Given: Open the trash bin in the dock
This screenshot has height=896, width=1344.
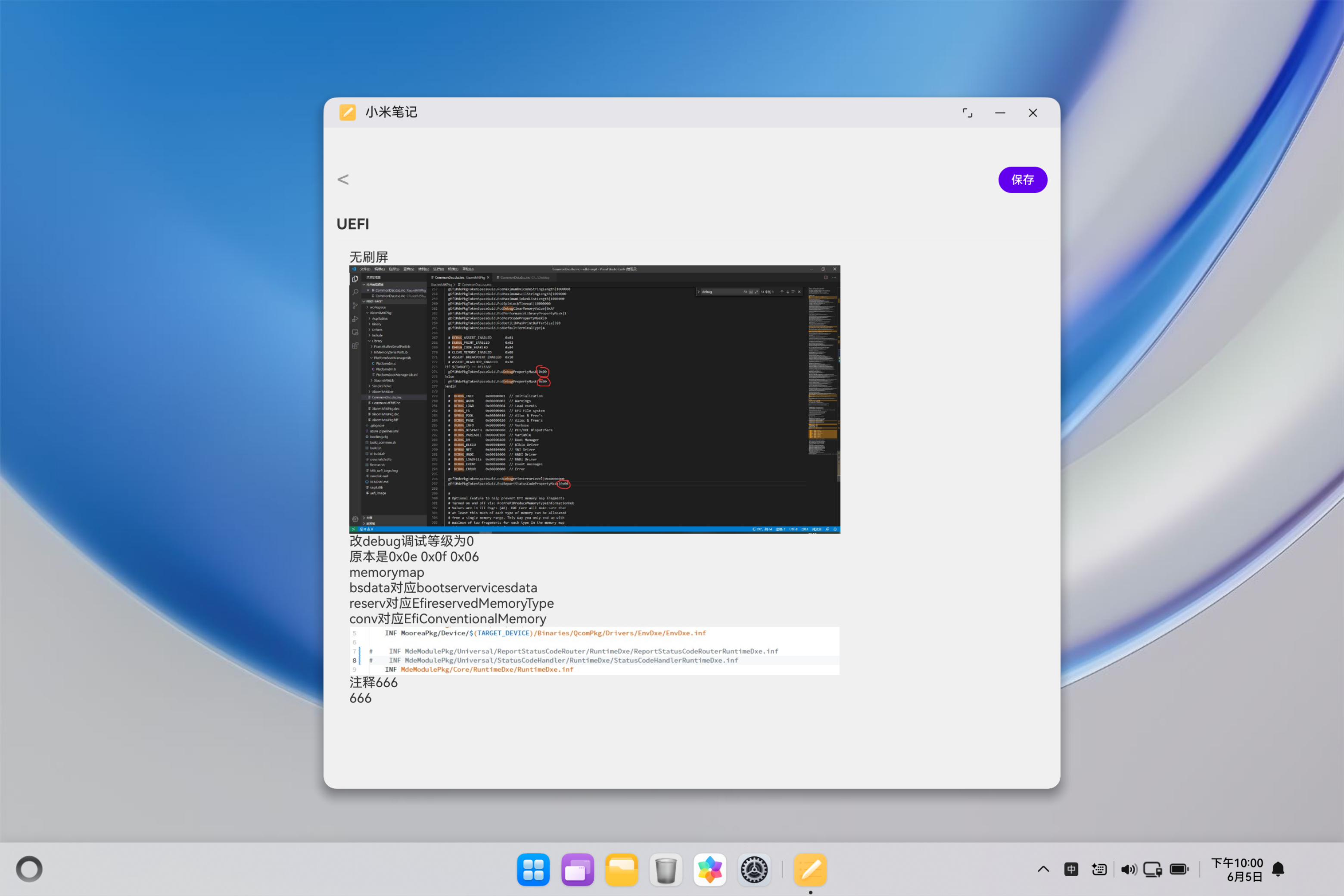Looking at the screenshot, I should click(x=666, y=870).
